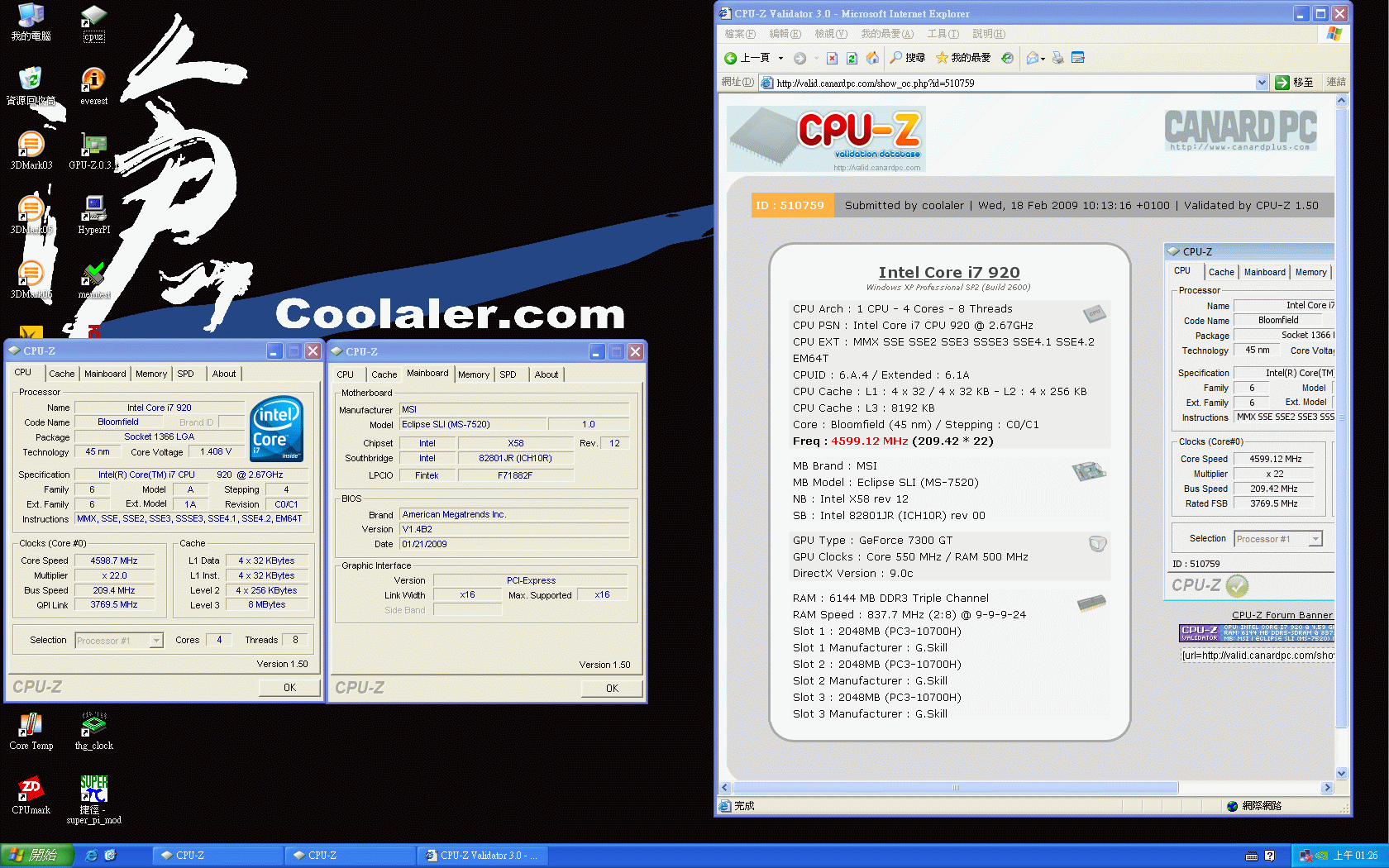This screenshot has height=868, width=1389.
Task: Click OK in the right CPU-Z Mainboard window
Action: [612, 689]
